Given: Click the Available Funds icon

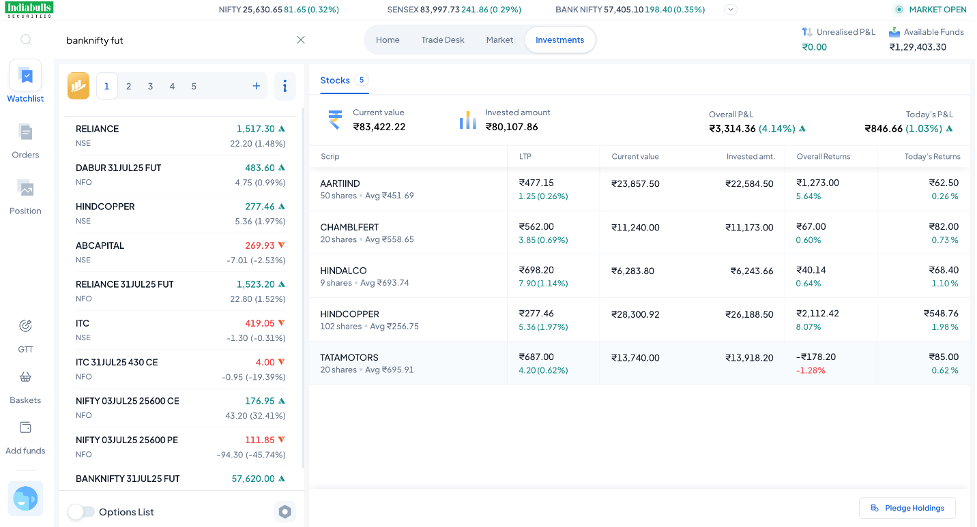Looking at the screenshot, I should [894, 32].
